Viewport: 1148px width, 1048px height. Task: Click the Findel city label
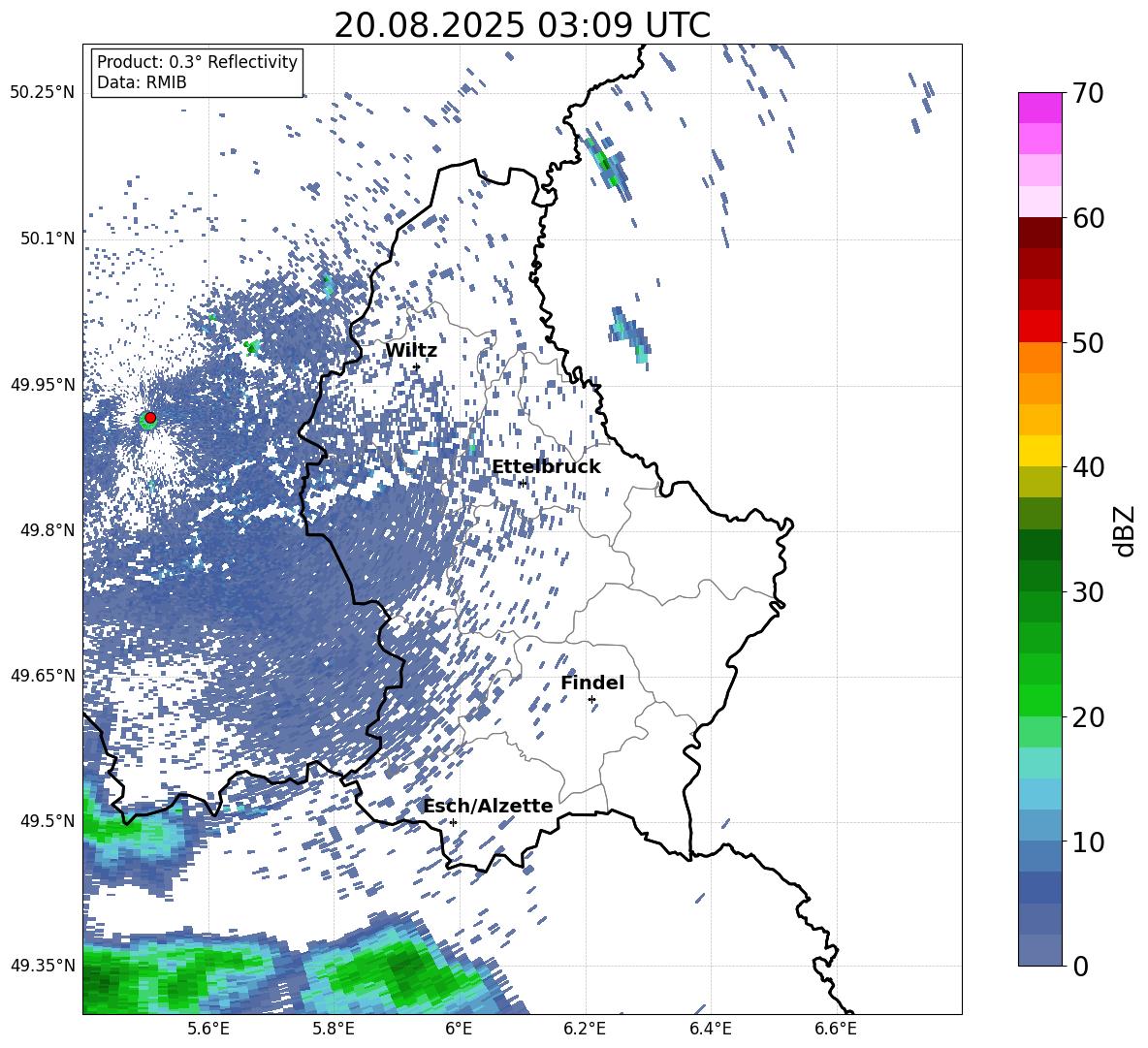[592, 683]
